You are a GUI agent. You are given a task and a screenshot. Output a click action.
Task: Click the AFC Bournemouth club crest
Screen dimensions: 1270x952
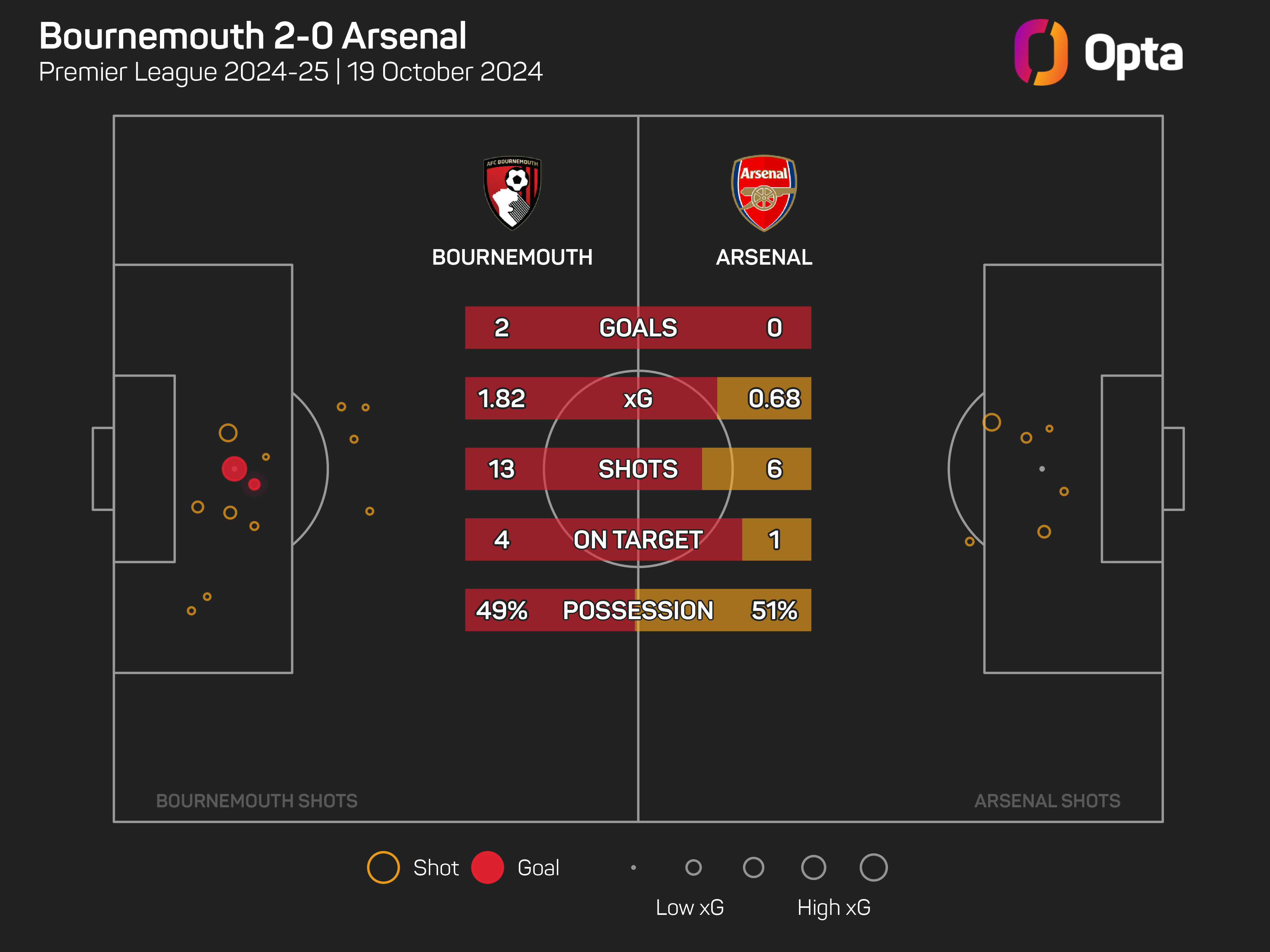point(511,193)
